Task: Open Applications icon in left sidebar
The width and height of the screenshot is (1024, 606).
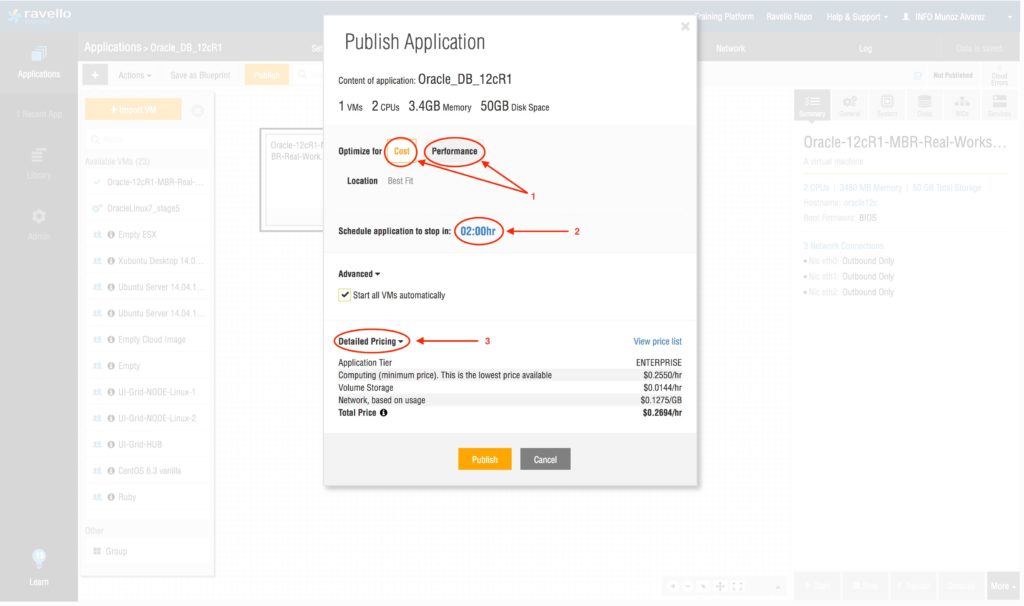Action: pos(38,61)
